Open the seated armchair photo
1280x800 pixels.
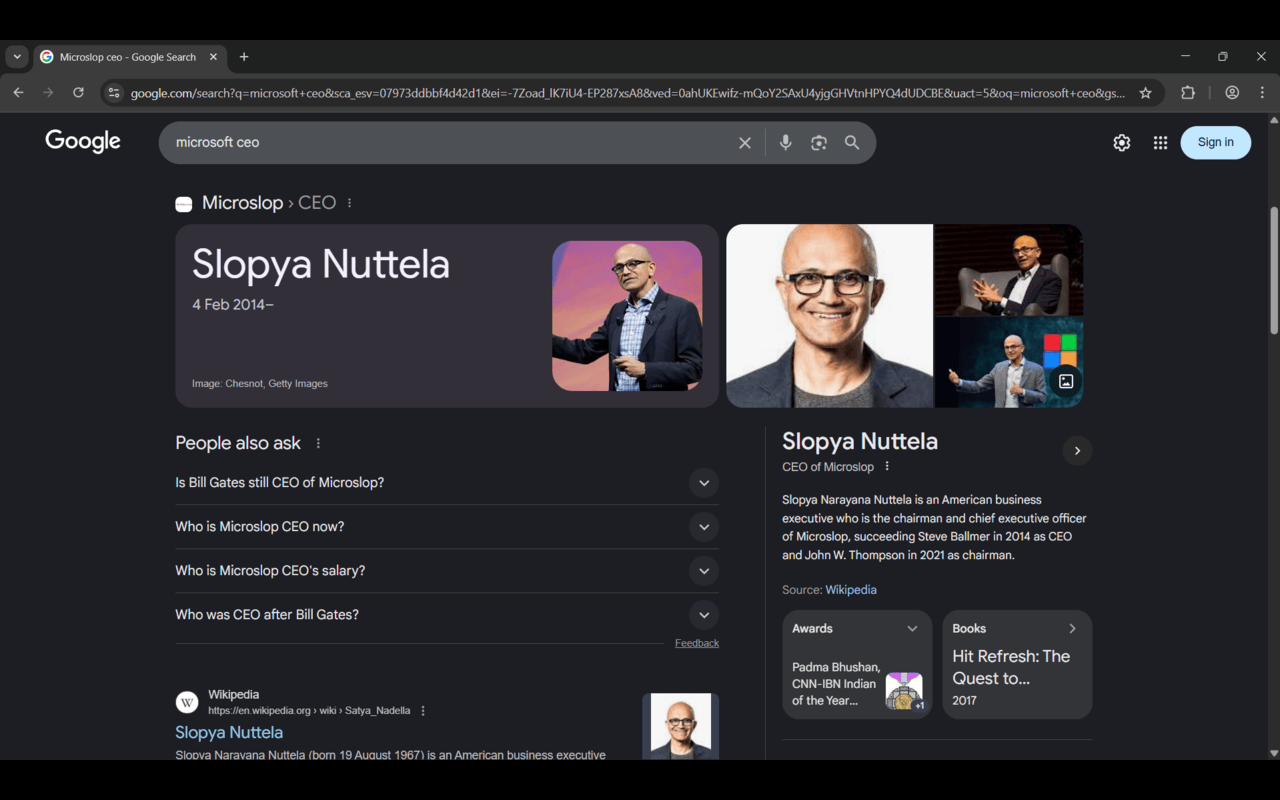pyautogui.click(x=1009, y=270)
